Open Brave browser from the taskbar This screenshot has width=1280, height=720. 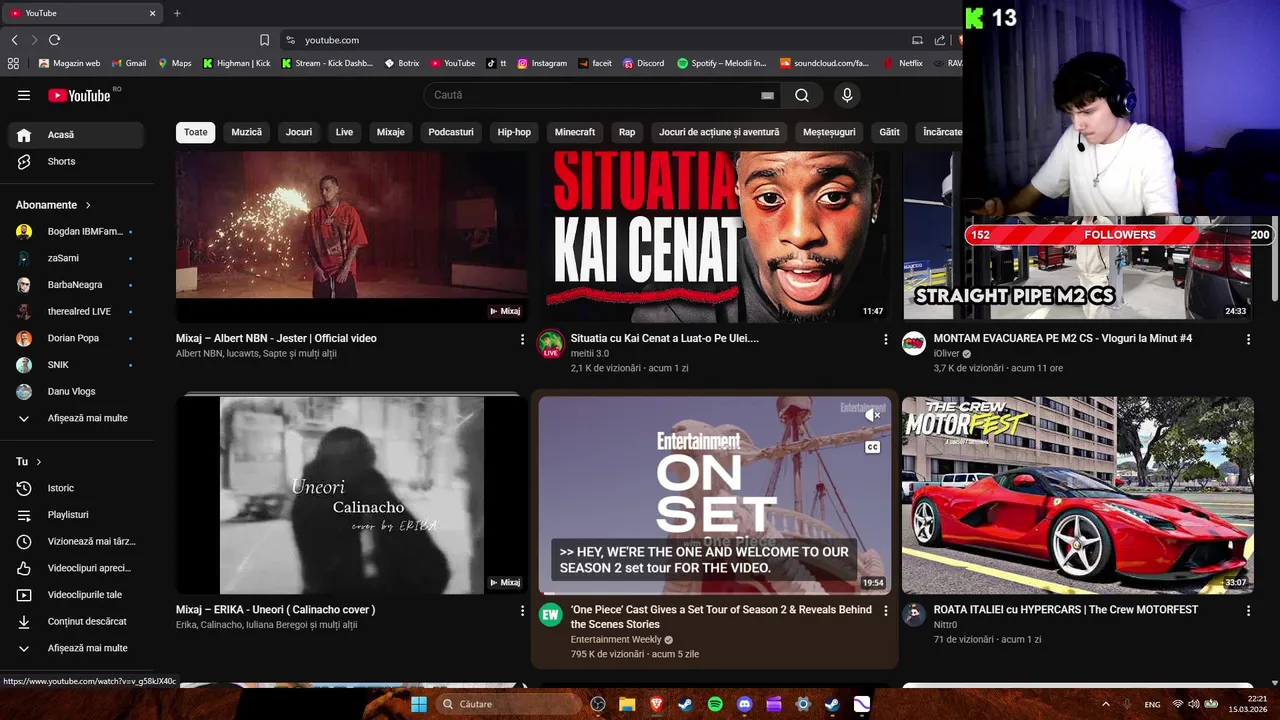coord(656,704)
